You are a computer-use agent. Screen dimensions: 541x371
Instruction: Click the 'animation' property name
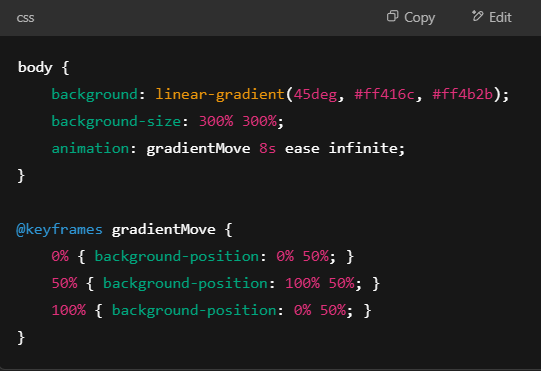click(90, 148)
